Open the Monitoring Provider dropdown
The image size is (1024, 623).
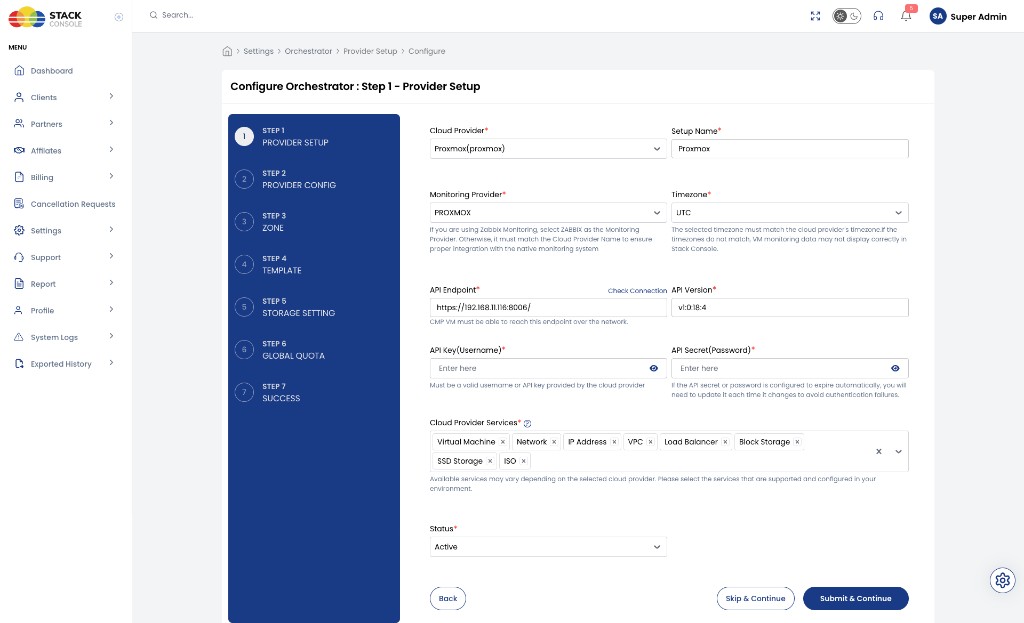[x=548, y=212]
